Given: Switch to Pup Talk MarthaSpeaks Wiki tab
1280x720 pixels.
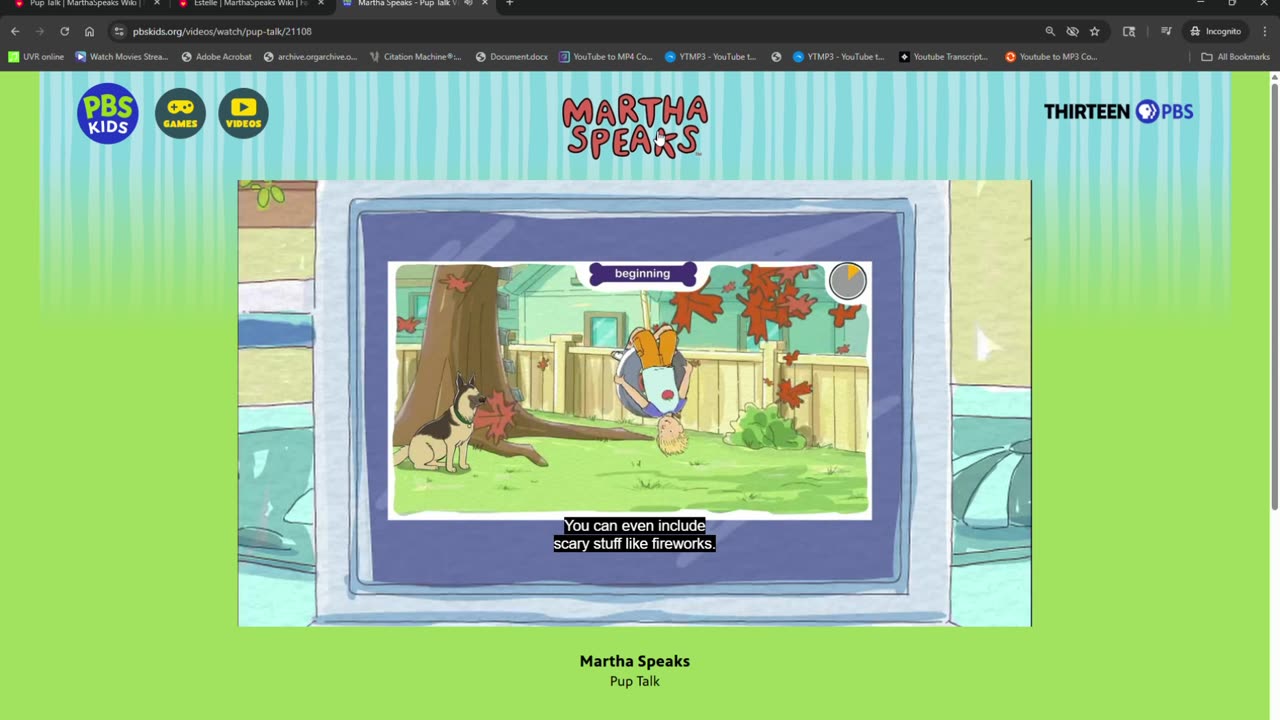Looking at the screenshot, I should click(x=87, y=3).
